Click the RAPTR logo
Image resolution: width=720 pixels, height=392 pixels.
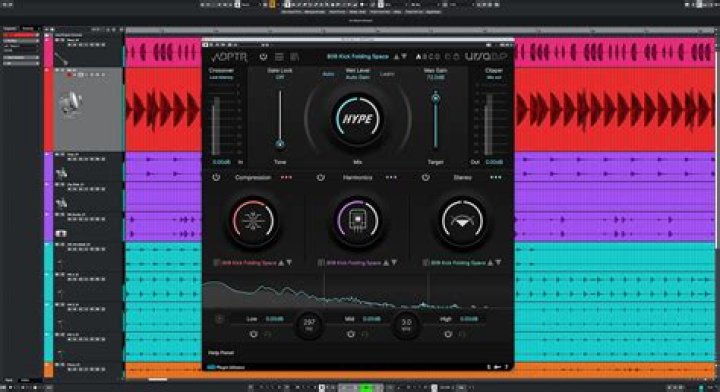[229, 57]
